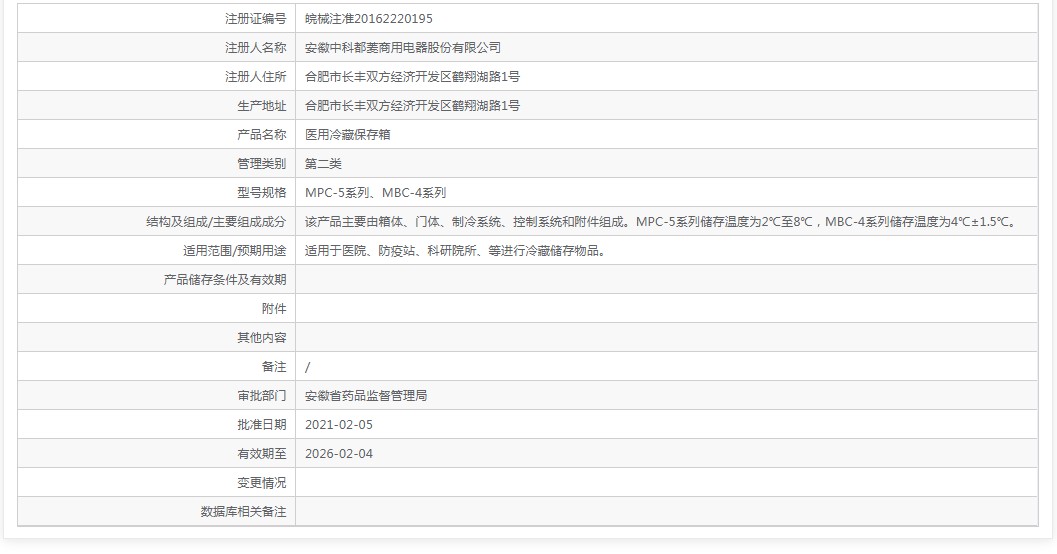
Task: Select the 数据库相关备注 label
Action: coord(243,512)
